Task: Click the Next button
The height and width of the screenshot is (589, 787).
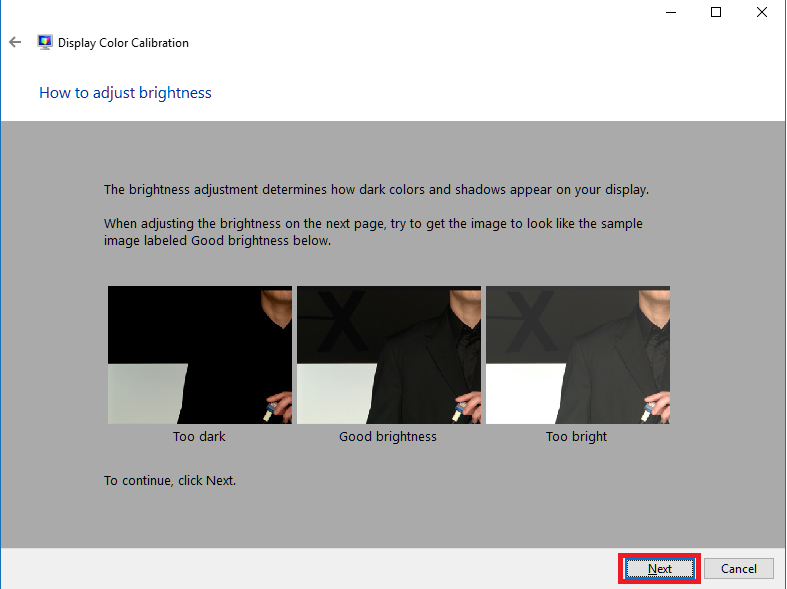Action: click(x=660, y=568)
